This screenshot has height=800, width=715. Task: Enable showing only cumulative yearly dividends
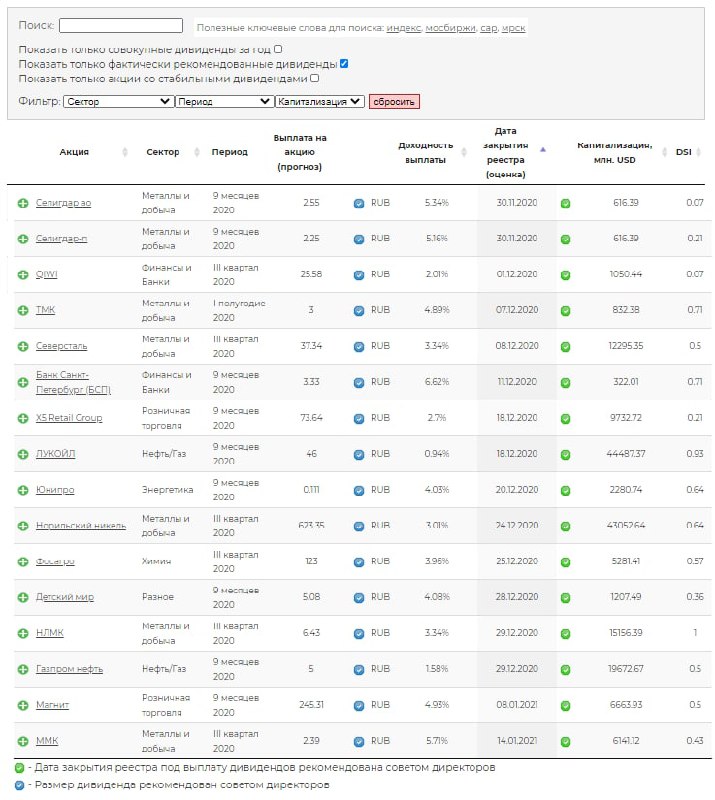pyautogui.click(x=278, y=49)
